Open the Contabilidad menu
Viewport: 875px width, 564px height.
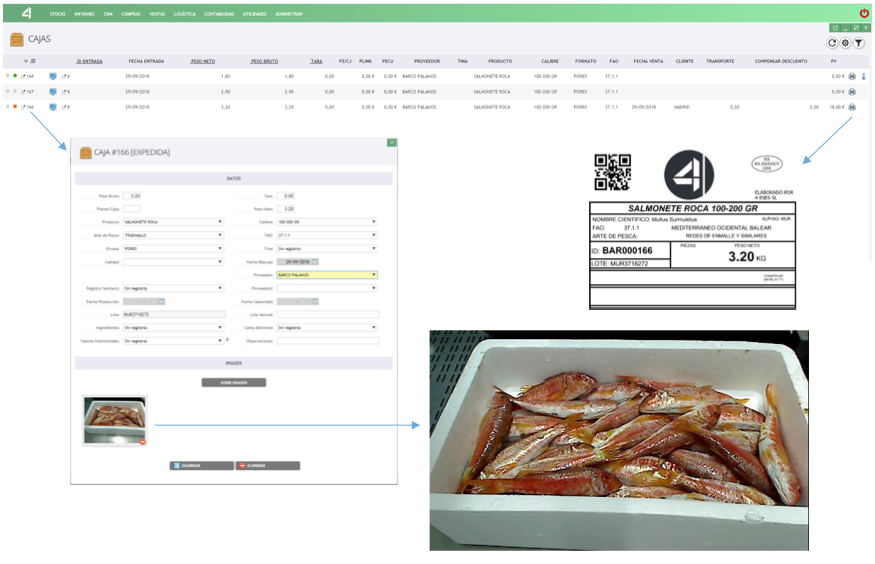219,14
